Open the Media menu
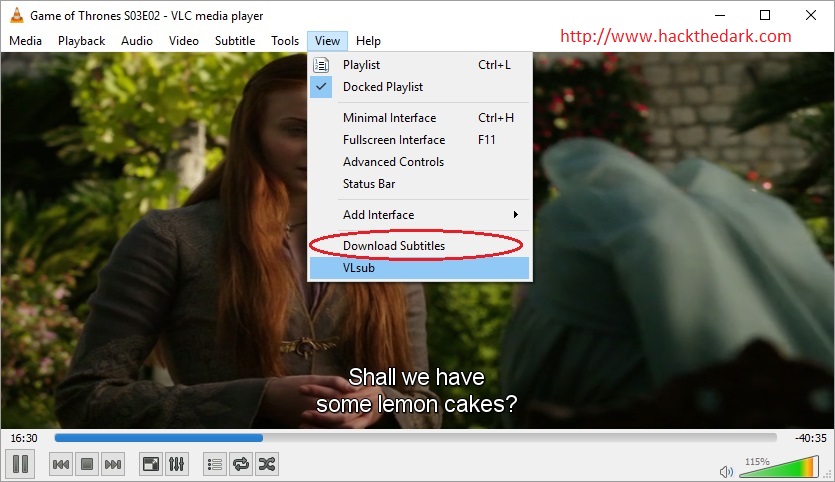 [x=26, y=41]
